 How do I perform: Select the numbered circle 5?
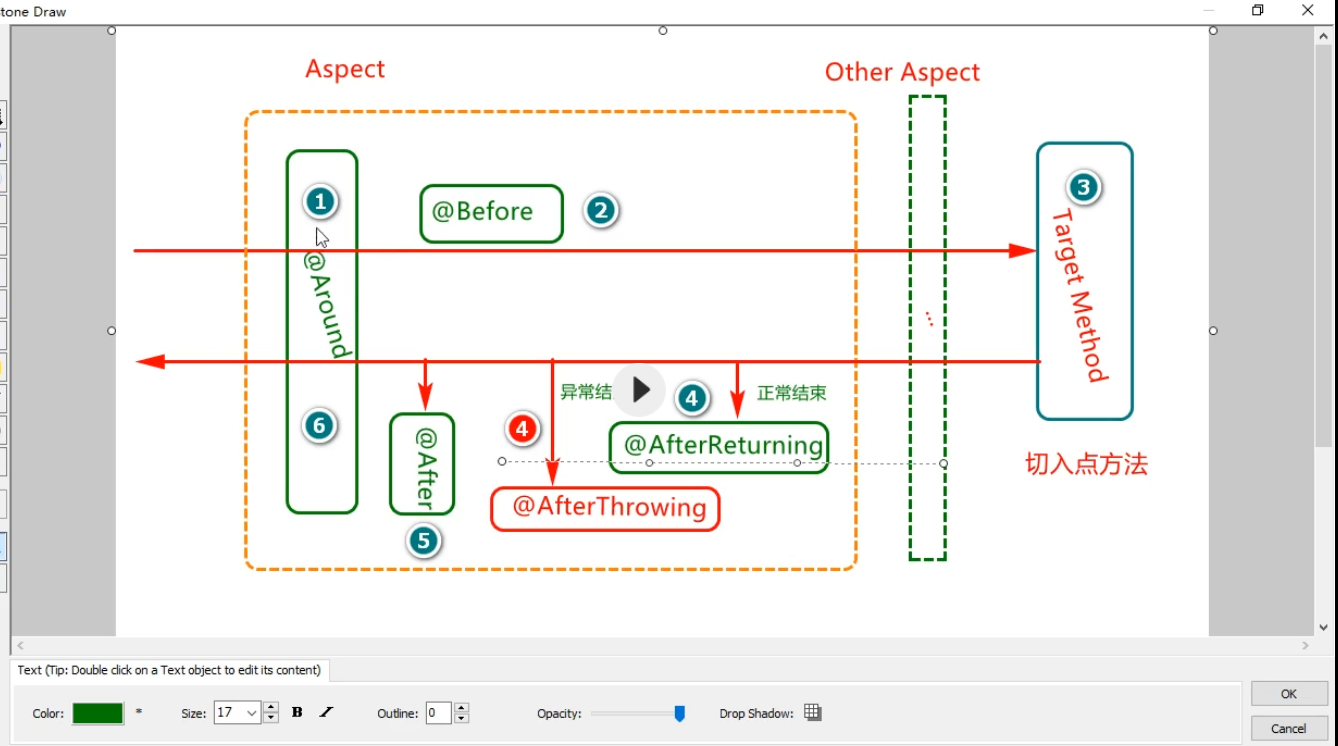423,541
